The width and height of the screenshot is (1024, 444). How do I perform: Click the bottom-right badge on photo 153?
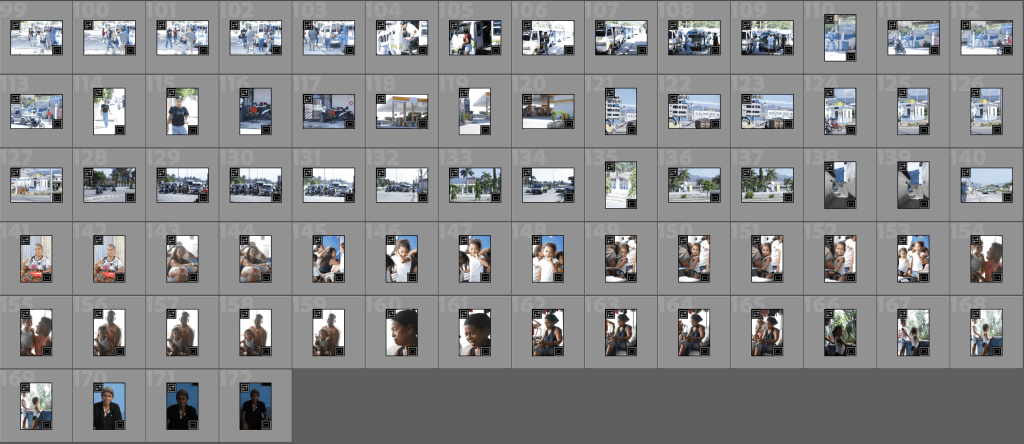923,276
